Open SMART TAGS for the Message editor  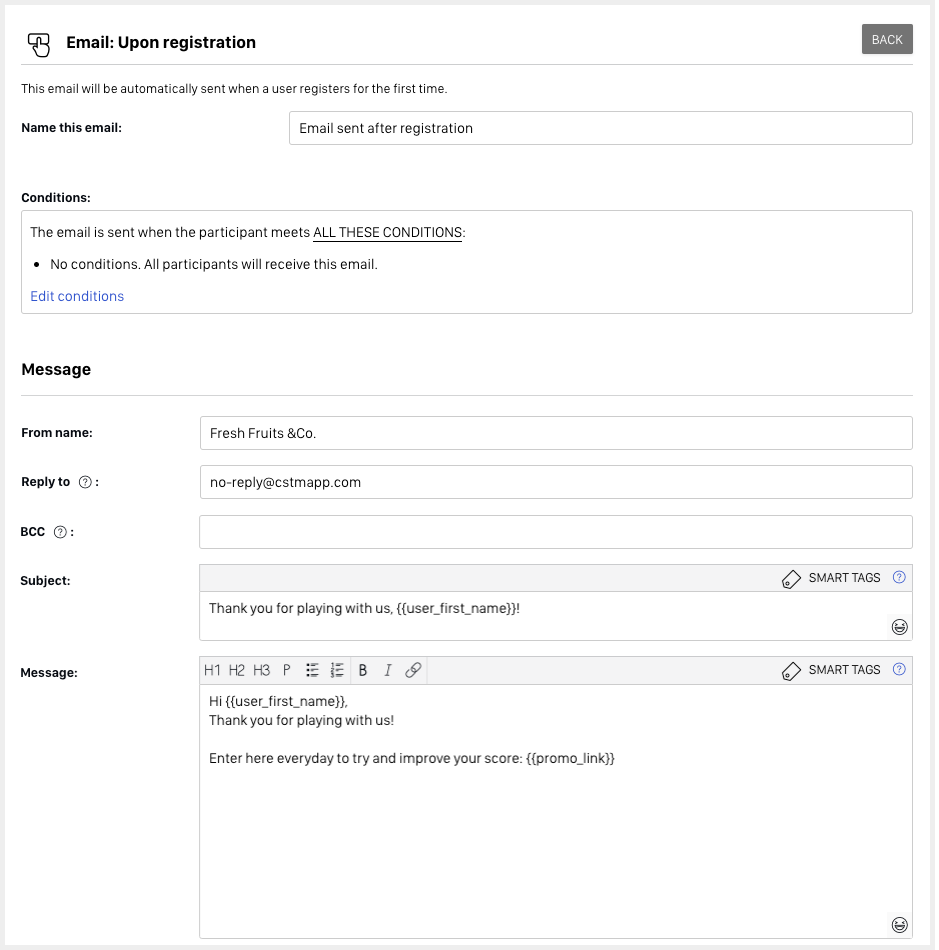click(x=832, y=670)
